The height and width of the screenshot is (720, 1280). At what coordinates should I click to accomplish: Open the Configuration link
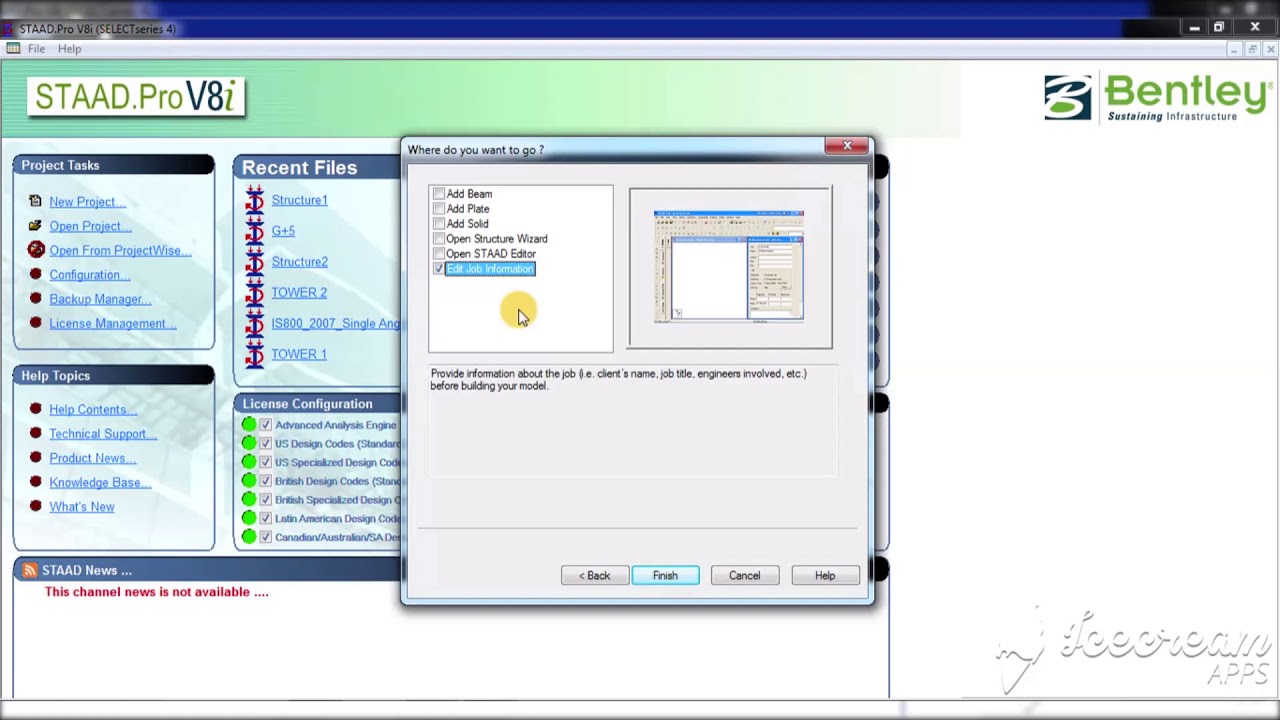[x=89, y=275]
